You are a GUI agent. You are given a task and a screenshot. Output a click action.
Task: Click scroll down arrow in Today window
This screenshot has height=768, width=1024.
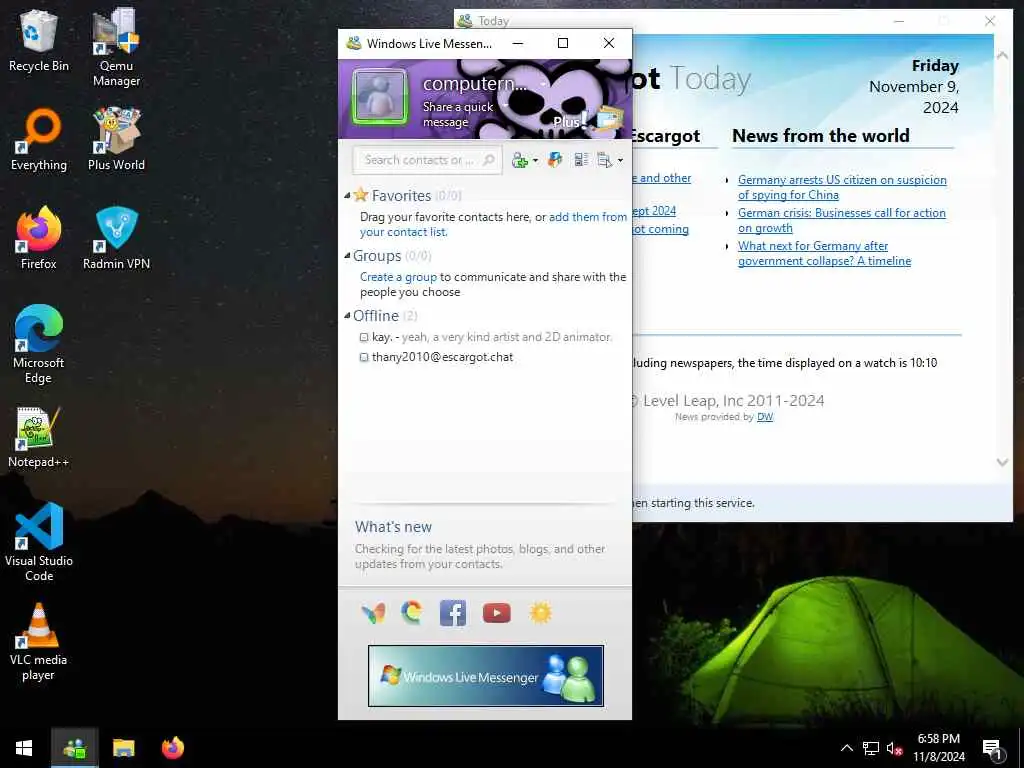pyautogui.click(x=1002, y=462)
